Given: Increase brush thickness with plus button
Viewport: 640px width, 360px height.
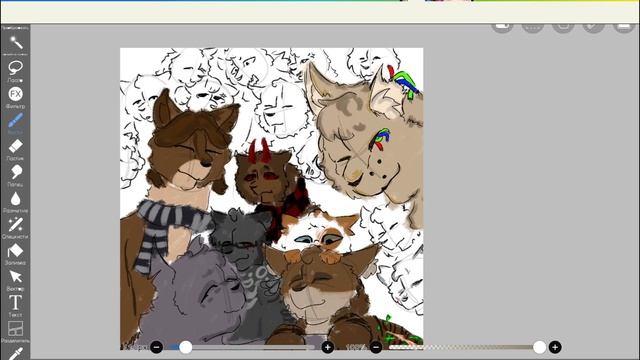Looking at the screenshot, I should [x=327, y=347].
